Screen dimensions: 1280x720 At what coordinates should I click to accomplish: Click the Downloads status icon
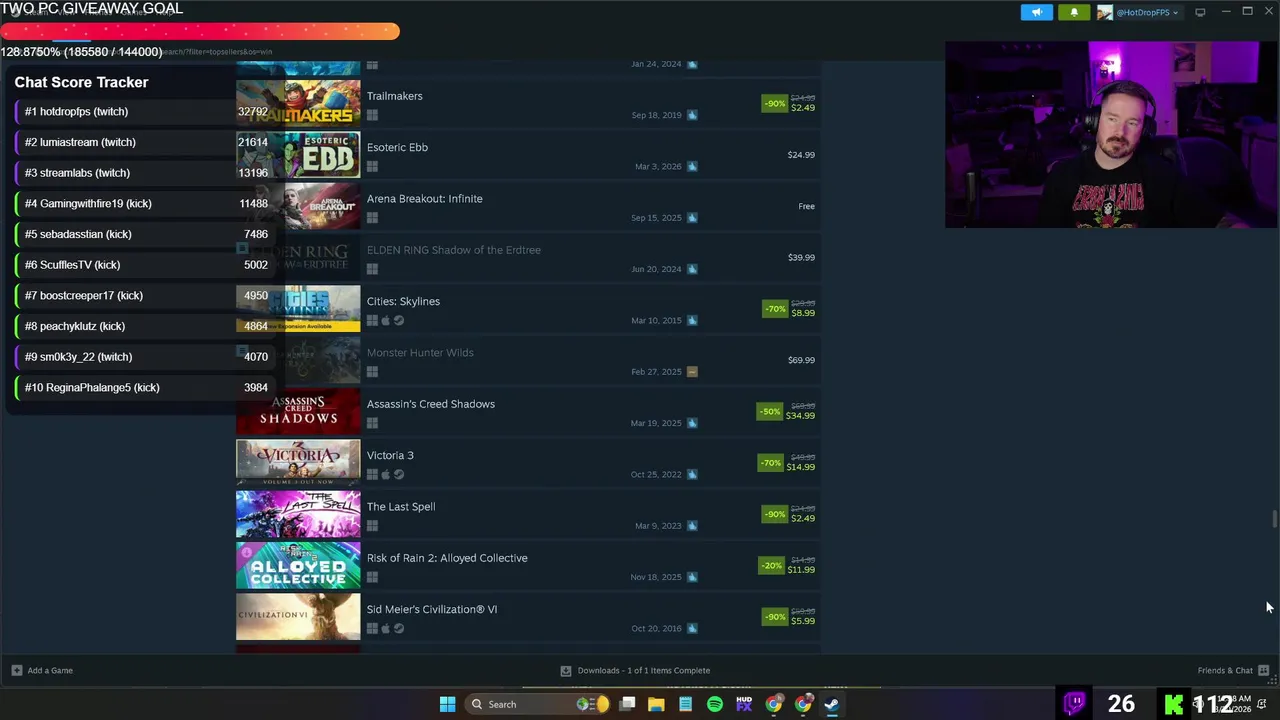pyautogui.click(x=566, y=670)
